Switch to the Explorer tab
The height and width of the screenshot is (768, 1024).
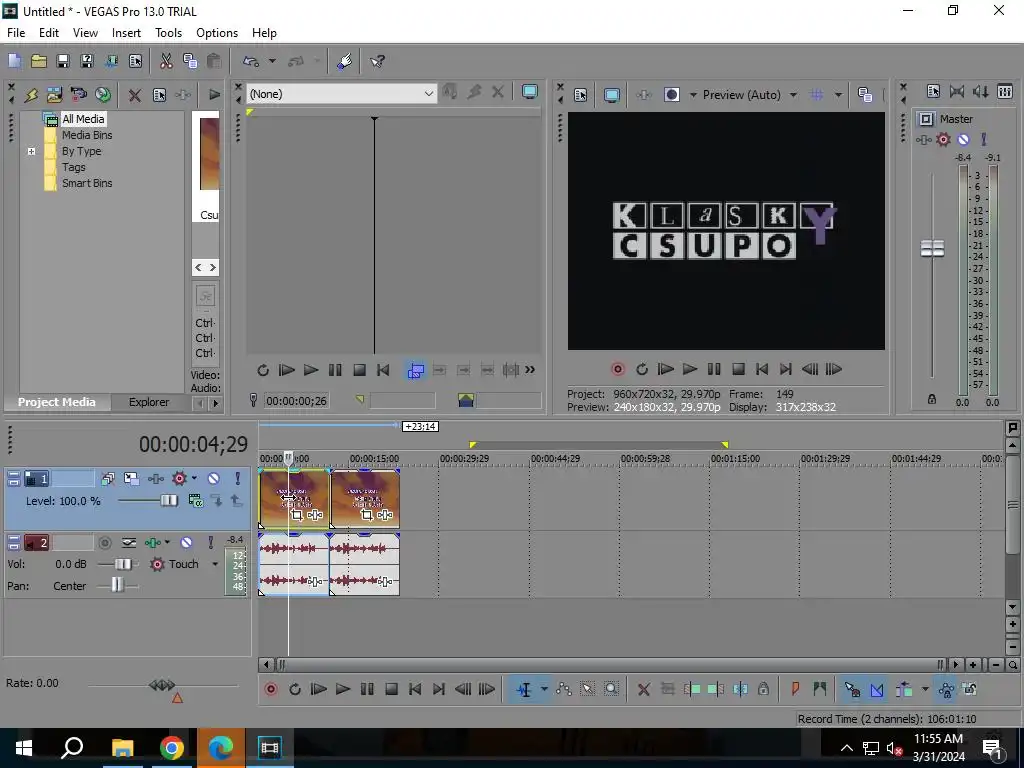coord(149,402)
